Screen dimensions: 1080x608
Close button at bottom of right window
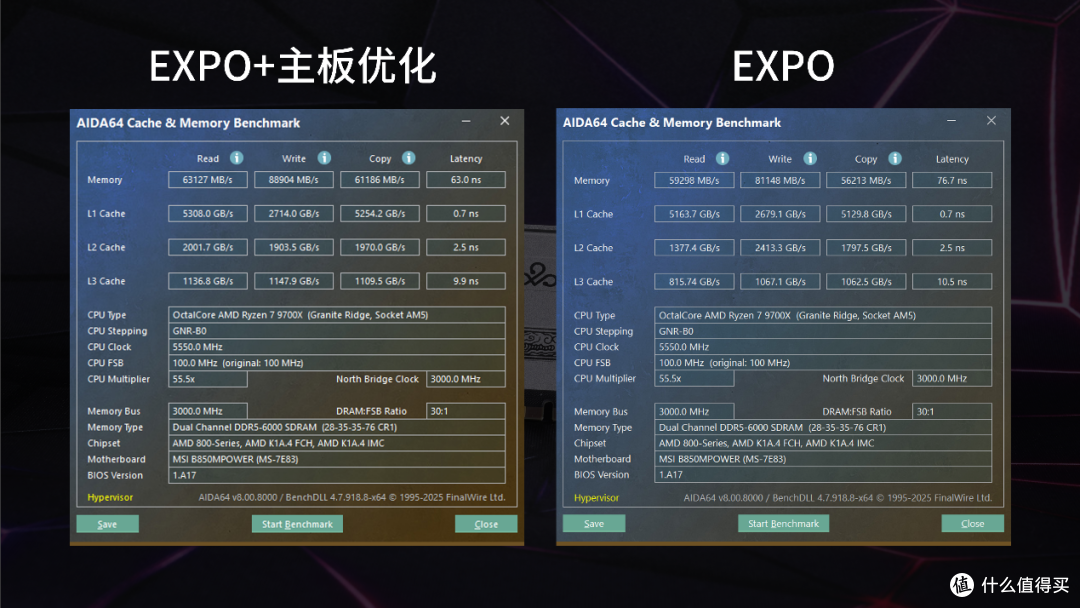click(972, 523)
